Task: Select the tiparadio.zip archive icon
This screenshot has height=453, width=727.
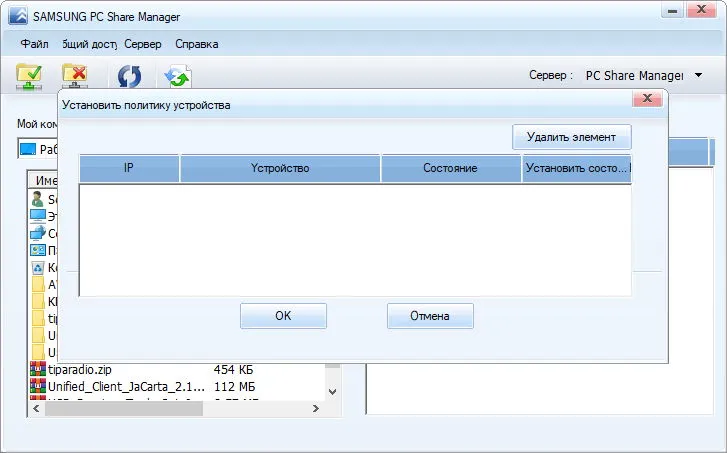Action: click(38, 369)
